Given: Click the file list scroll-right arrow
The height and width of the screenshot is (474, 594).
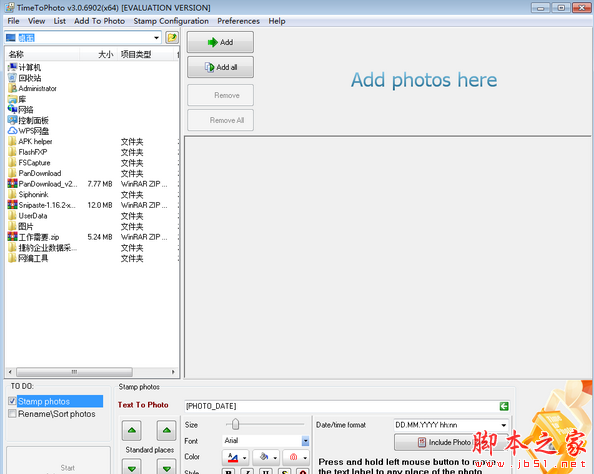Looking at the screenshot, I should click(173, 372).
